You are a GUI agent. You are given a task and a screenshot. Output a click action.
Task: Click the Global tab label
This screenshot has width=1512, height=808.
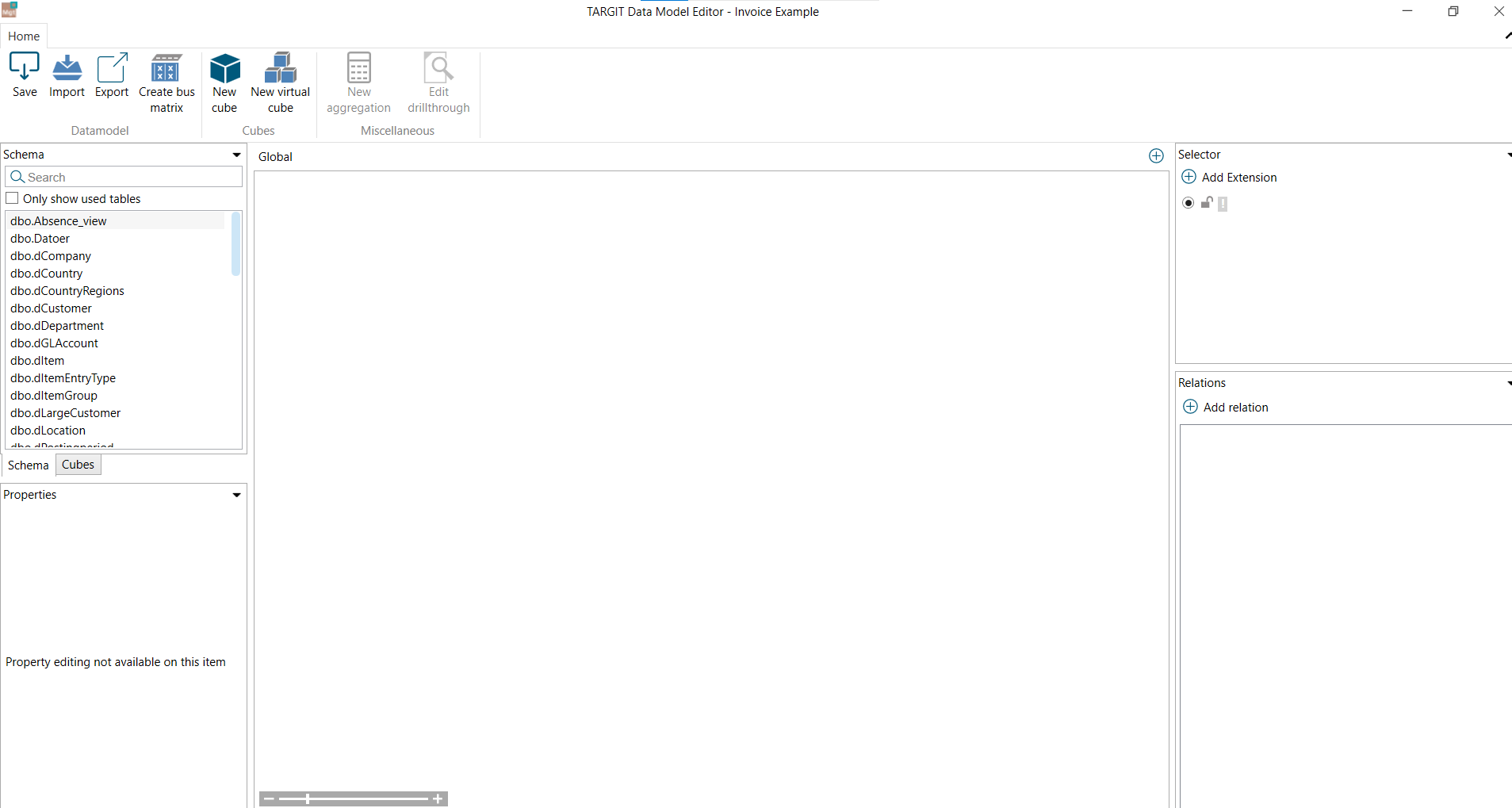[275, 156]
